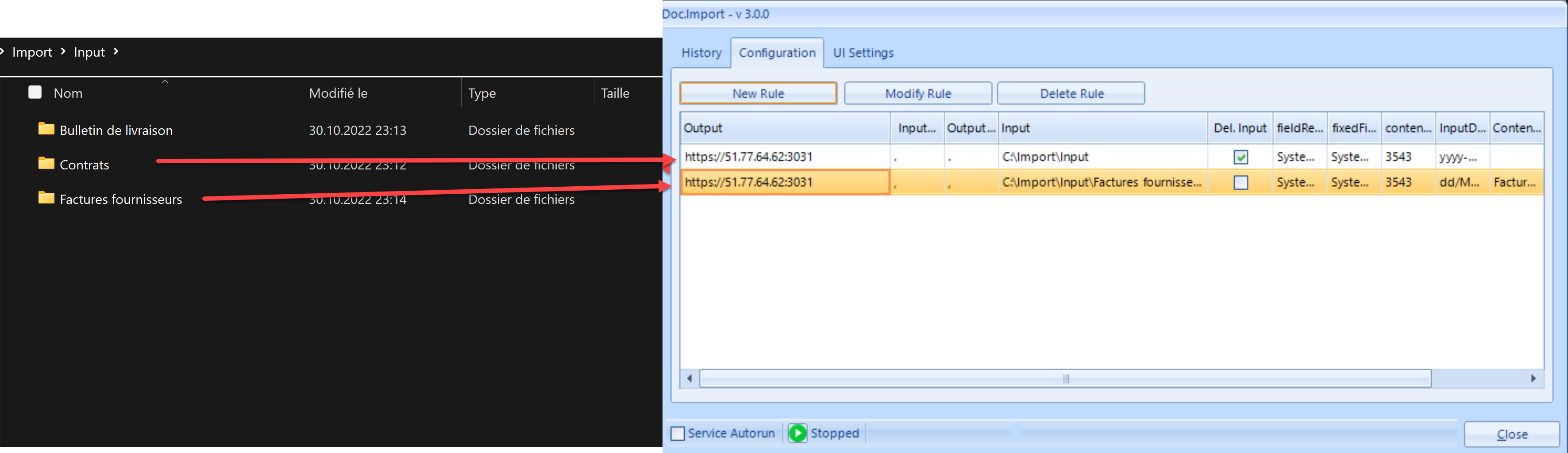Viewport: 1568px width, 453px height.
Task: Click the left scroll arrow of rules grid
Action: pos(690,378)
